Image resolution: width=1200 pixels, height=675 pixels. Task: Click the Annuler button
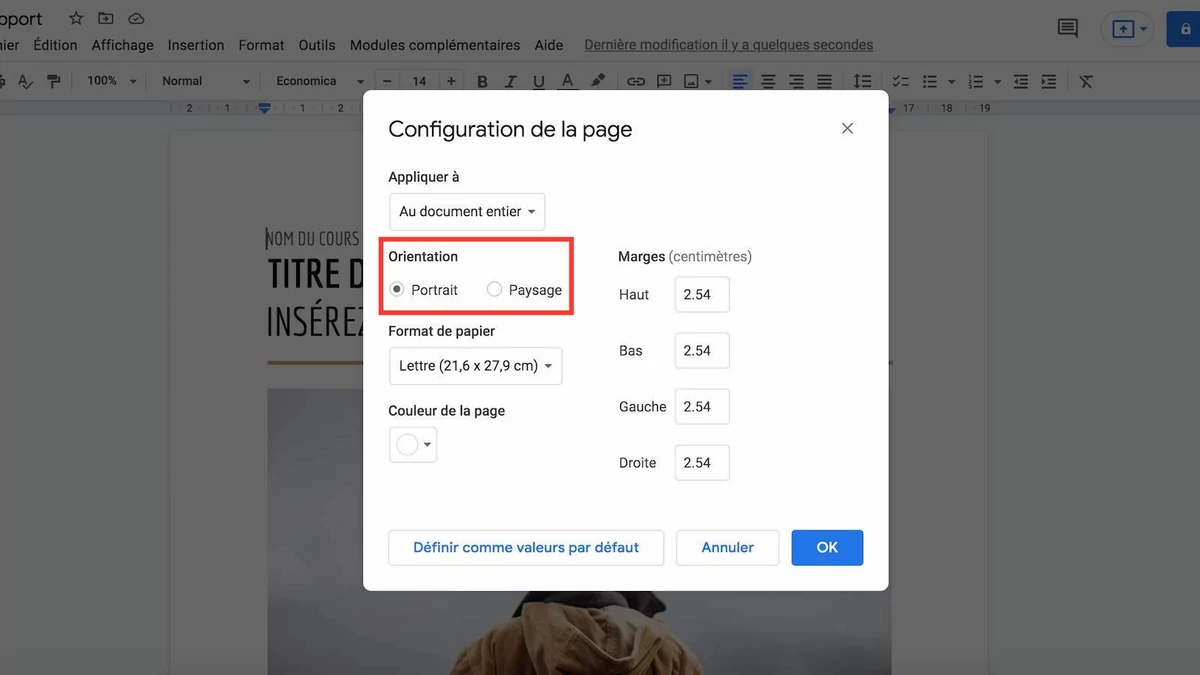point(728,548)
